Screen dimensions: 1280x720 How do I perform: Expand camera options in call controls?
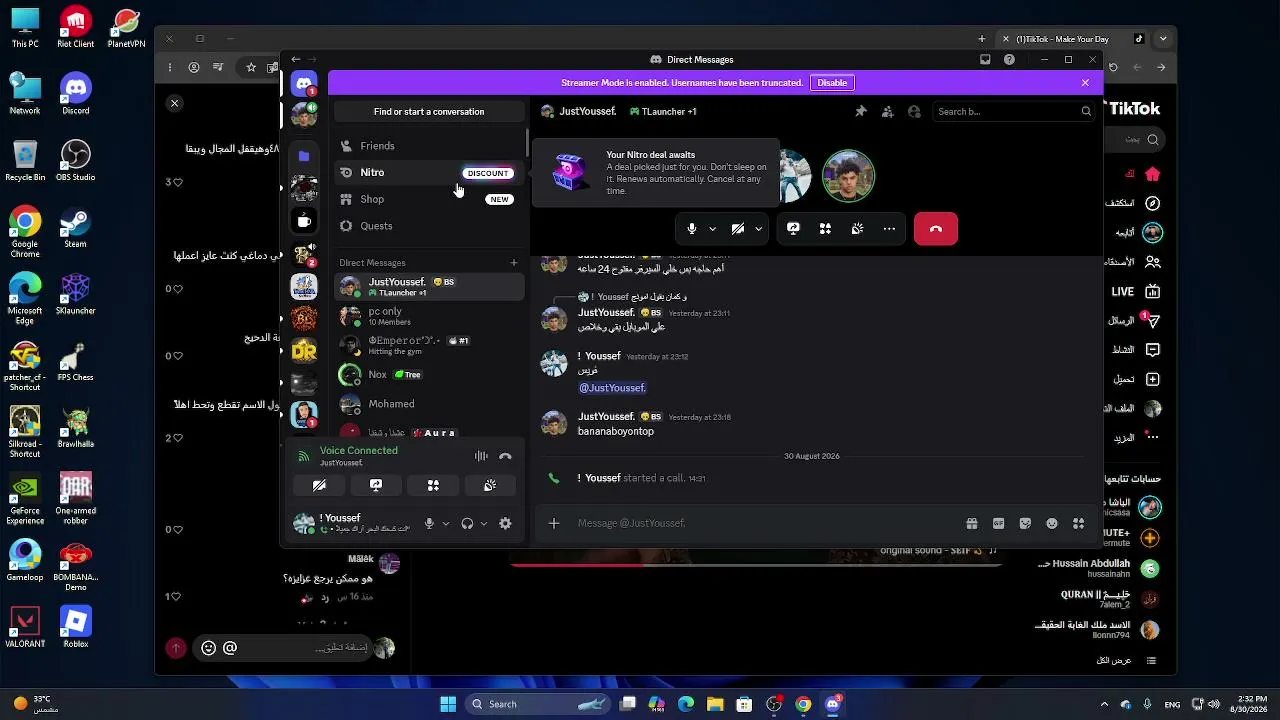[x=759, y=229]
